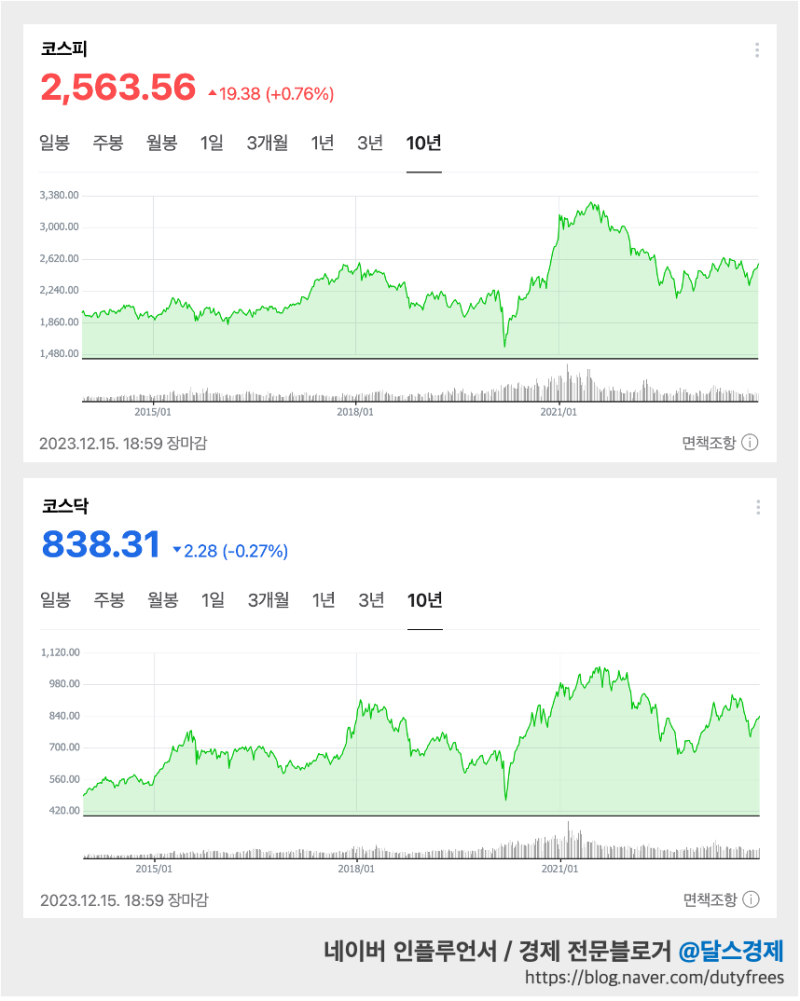Click the 코스닥 index title
Viewport: 800px width, 1001px height.
tap(65, 507)
